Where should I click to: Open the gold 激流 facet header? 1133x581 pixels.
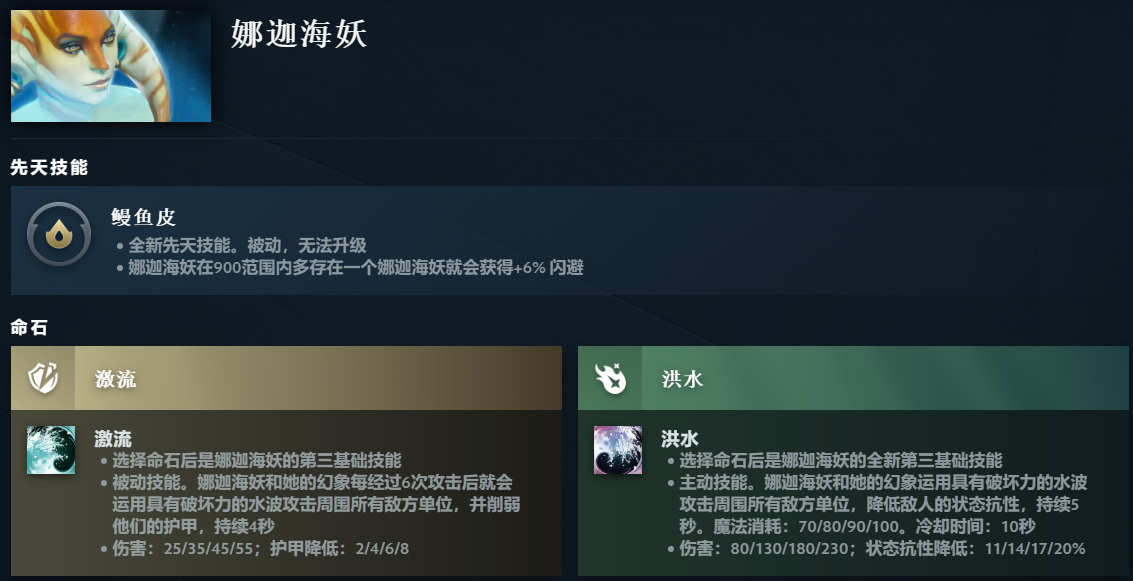pos(286,378)
